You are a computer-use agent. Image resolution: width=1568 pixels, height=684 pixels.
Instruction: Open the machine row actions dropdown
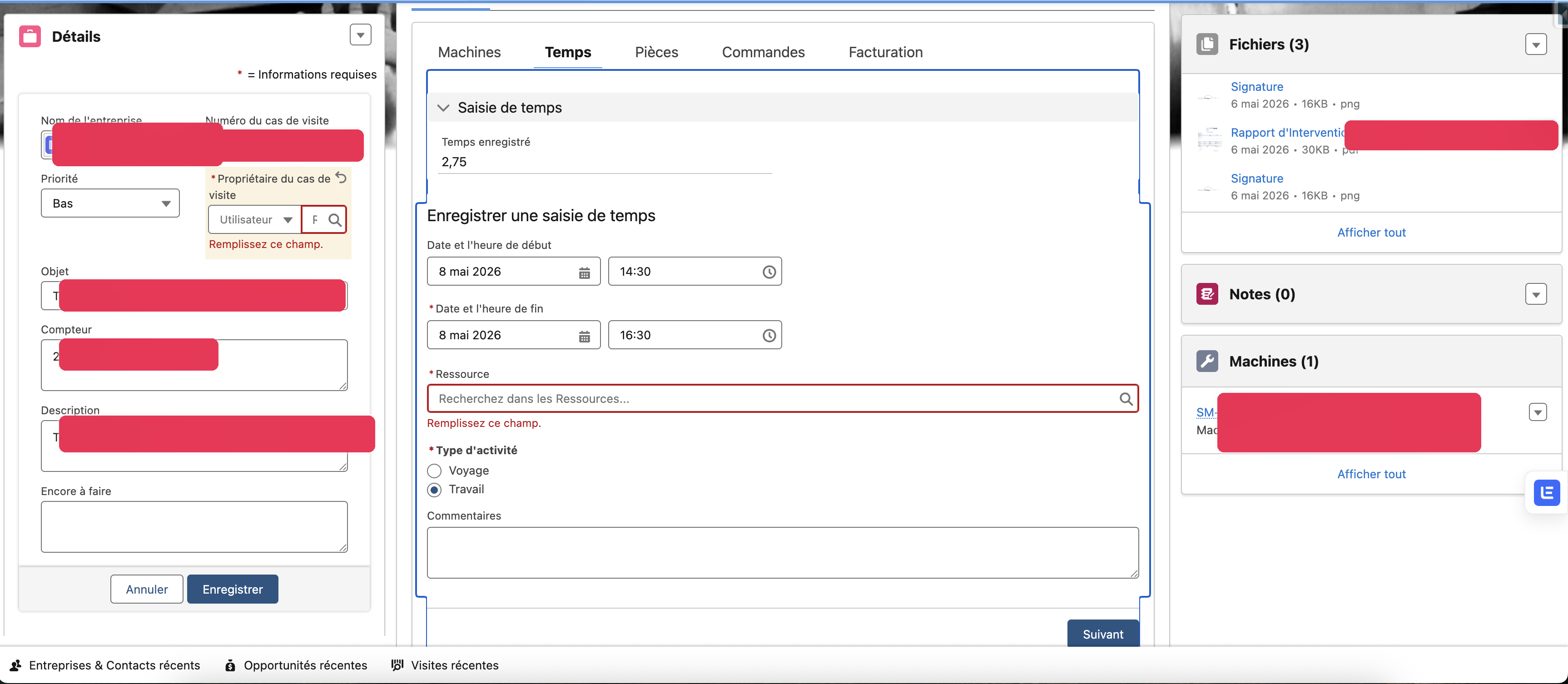[x=1538, y=412]
